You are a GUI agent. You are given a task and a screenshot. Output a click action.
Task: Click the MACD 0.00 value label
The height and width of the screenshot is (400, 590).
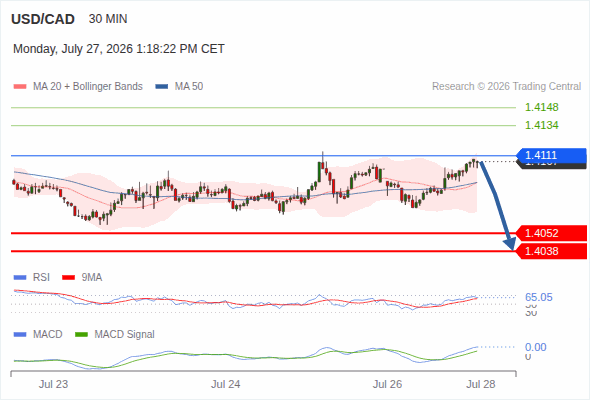pyautogui.click(x=535, y=347)
